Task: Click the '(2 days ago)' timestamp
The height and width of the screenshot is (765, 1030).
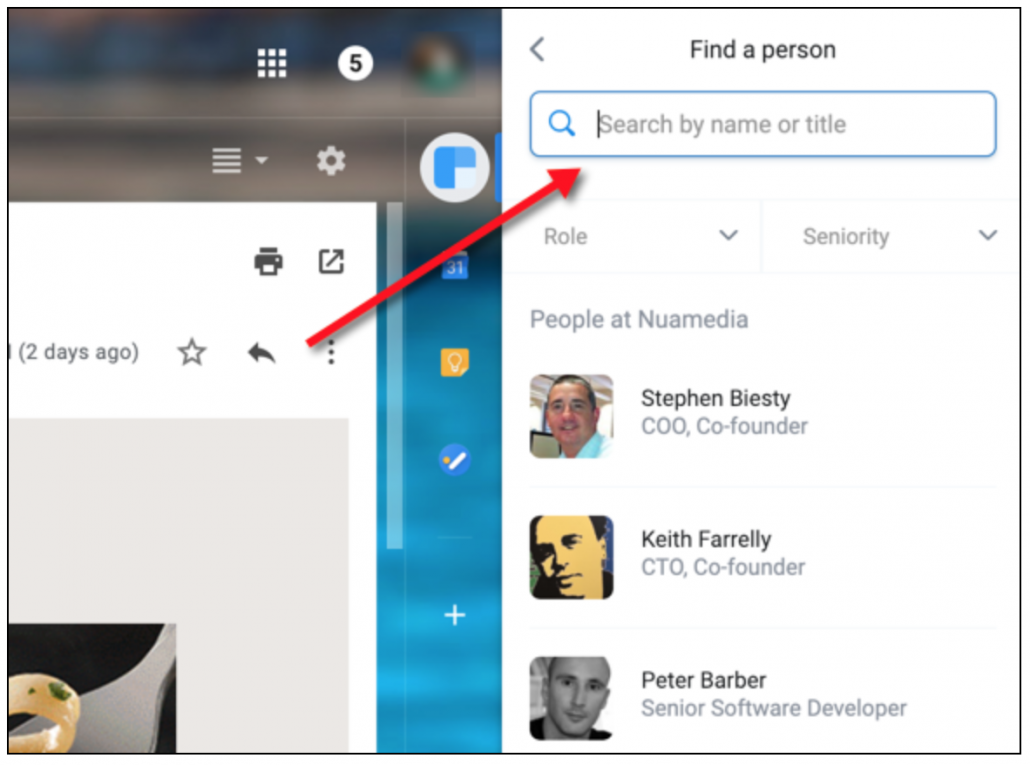Action: coord(78,353)
